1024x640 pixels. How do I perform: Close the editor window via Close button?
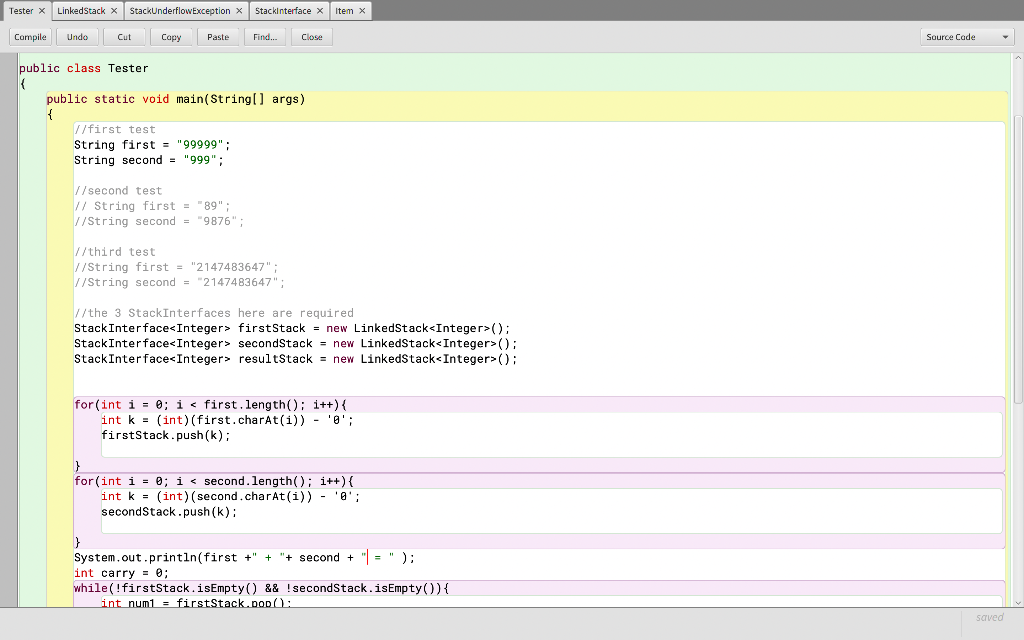pos(311,36)
